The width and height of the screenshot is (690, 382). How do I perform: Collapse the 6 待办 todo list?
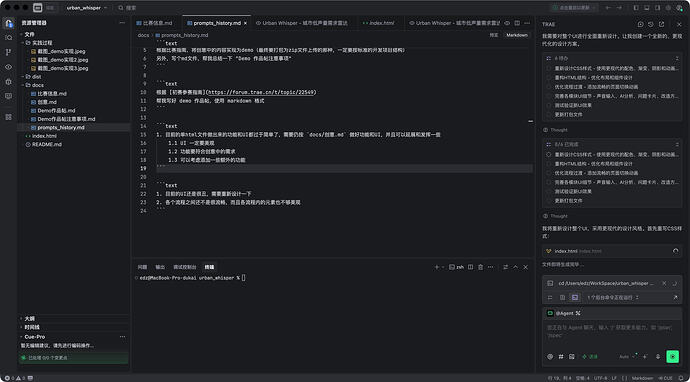677,58
